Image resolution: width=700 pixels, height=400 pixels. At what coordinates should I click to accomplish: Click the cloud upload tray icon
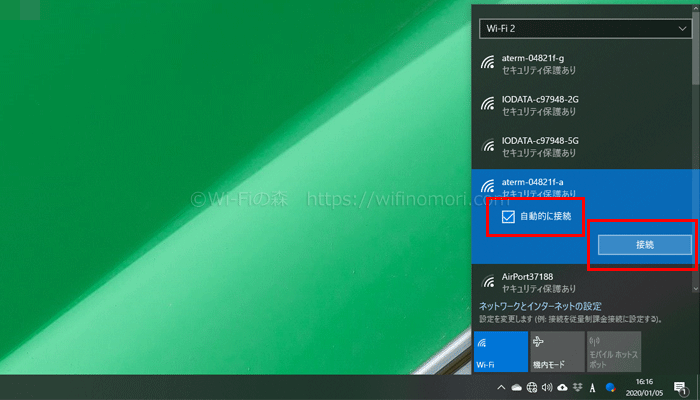pyautogui.click(x=562, y=387)
